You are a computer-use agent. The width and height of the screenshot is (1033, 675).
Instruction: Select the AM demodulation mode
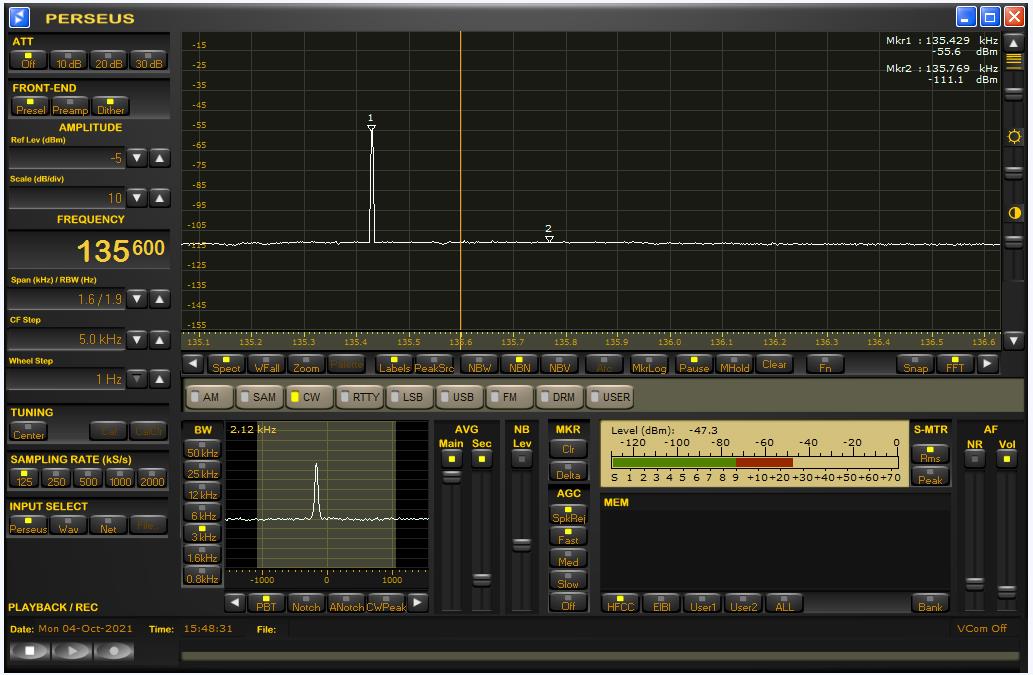click(205, 397)
